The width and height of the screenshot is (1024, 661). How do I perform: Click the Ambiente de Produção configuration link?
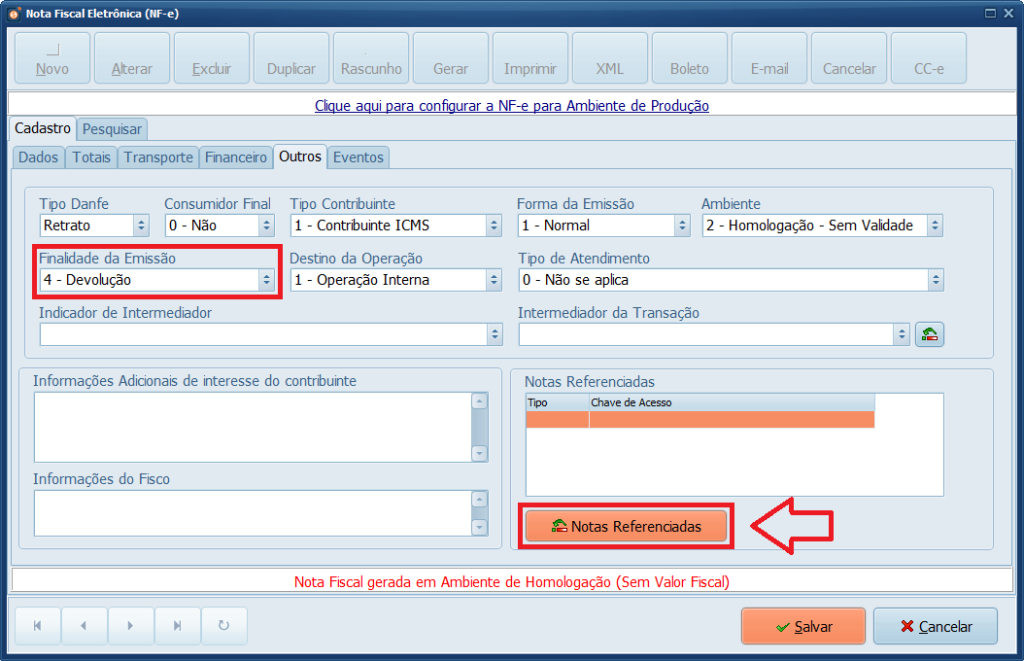click(x=511, y=106)
